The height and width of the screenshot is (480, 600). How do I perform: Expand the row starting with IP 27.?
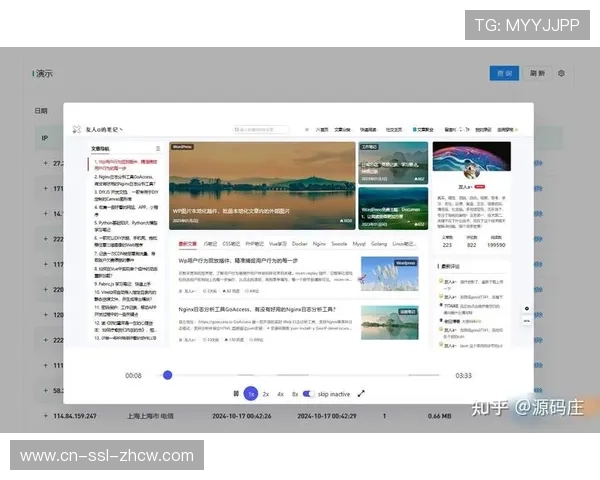46,163
